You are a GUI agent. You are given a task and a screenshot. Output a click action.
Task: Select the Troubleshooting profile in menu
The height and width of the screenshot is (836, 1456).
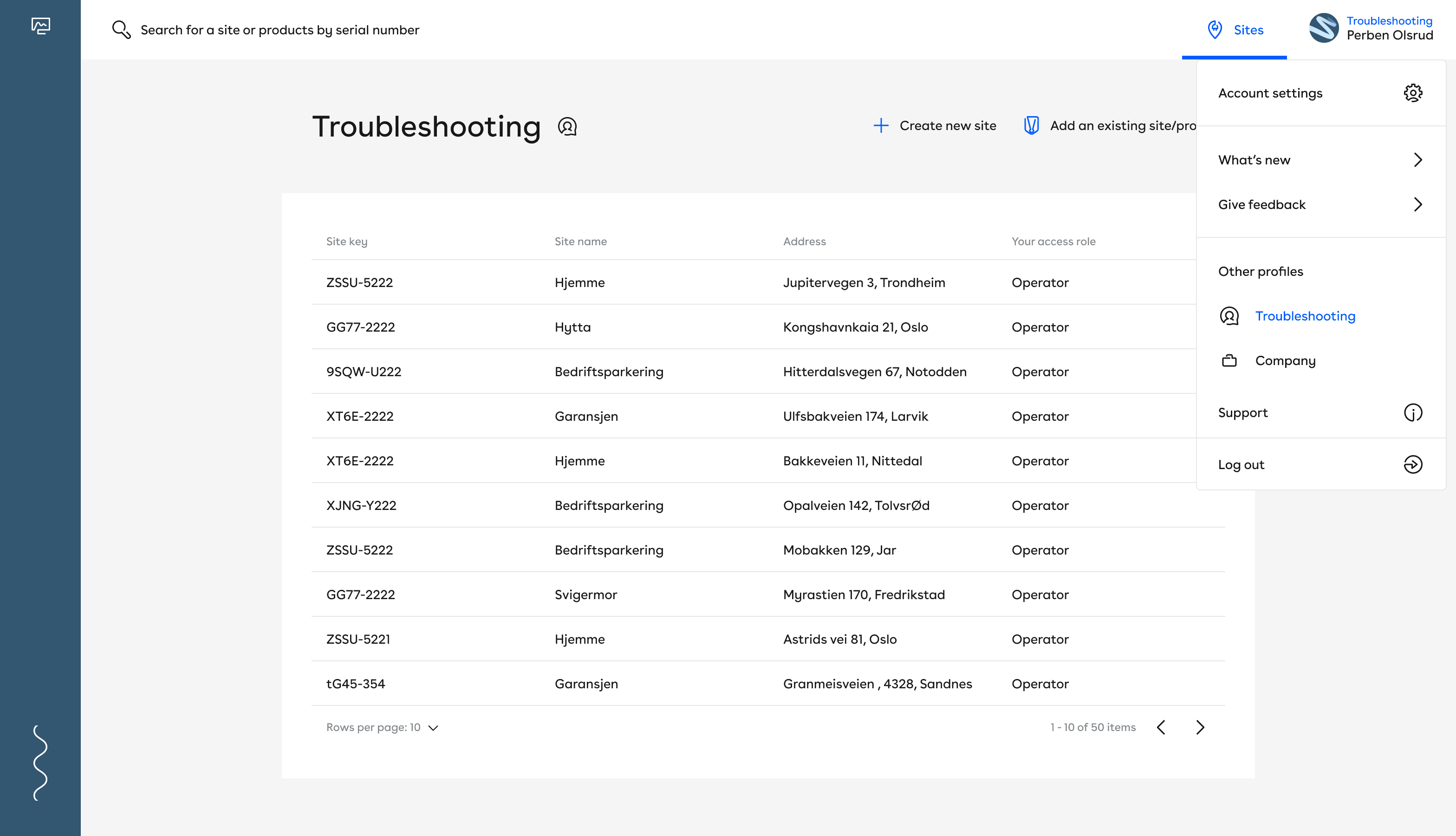[1305, 316]
